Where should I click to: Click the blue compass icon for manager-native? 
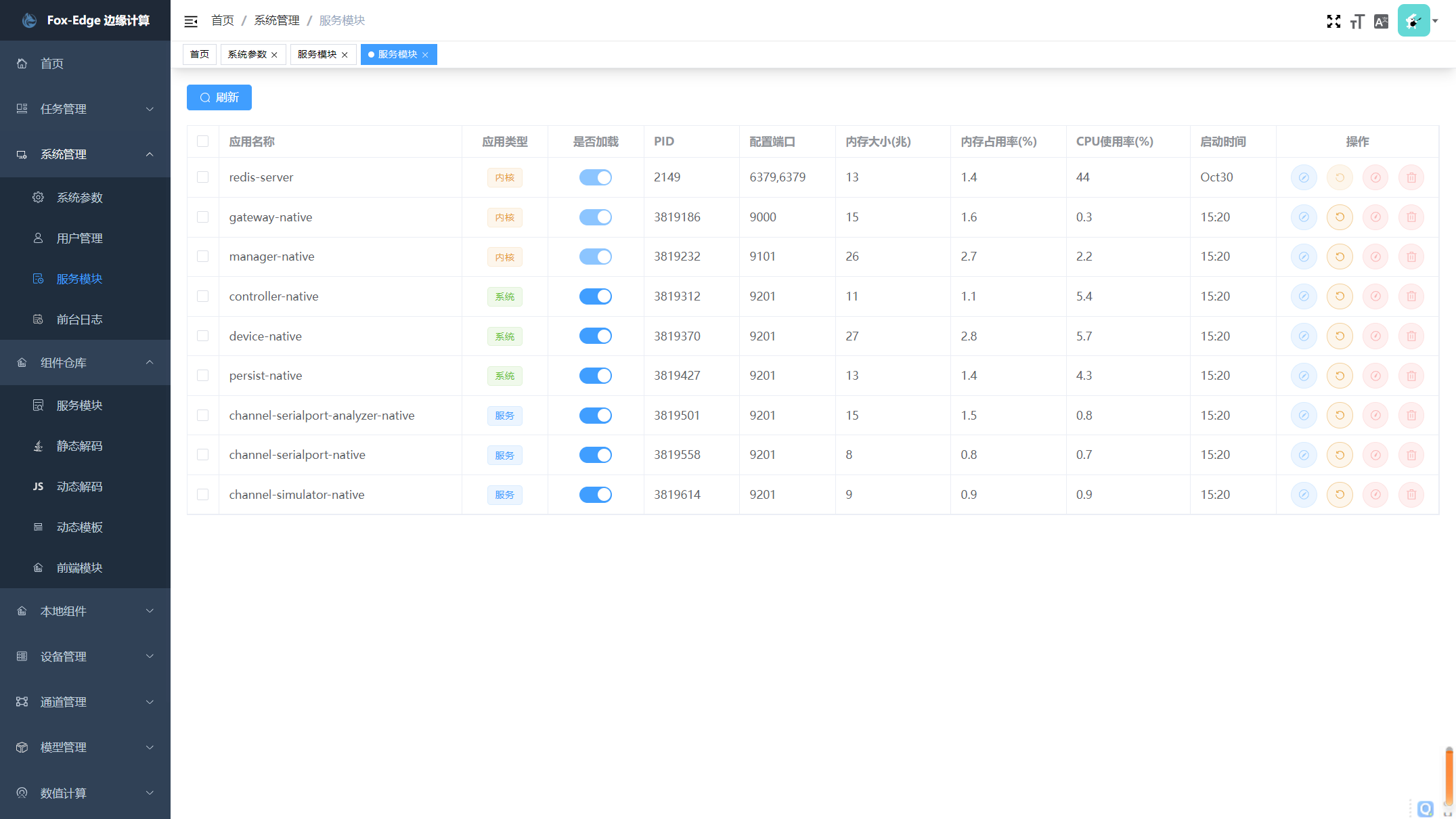click(x=1304, y=257)
